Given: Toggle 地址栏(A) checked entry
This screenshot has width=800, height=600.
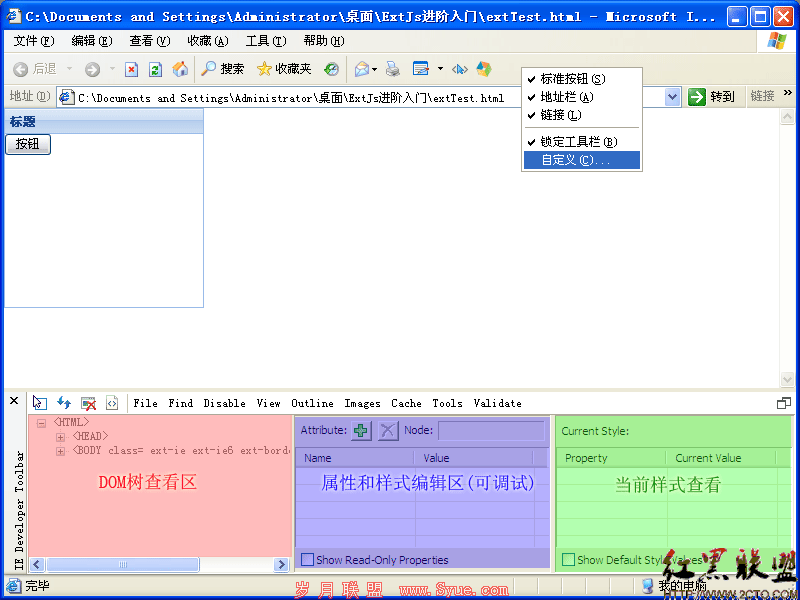Looking at the screenshot, I should click(582, 97).
